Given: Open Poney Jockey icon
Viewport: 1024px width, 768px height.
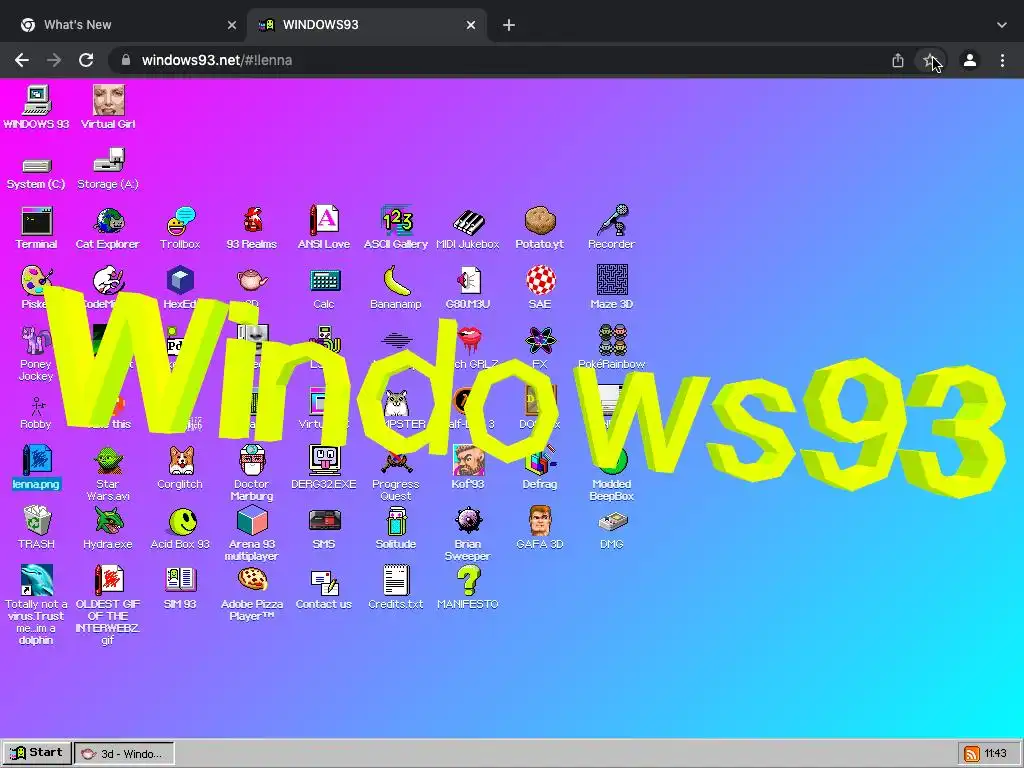Looking at the screenshot, I should [36, 354].
